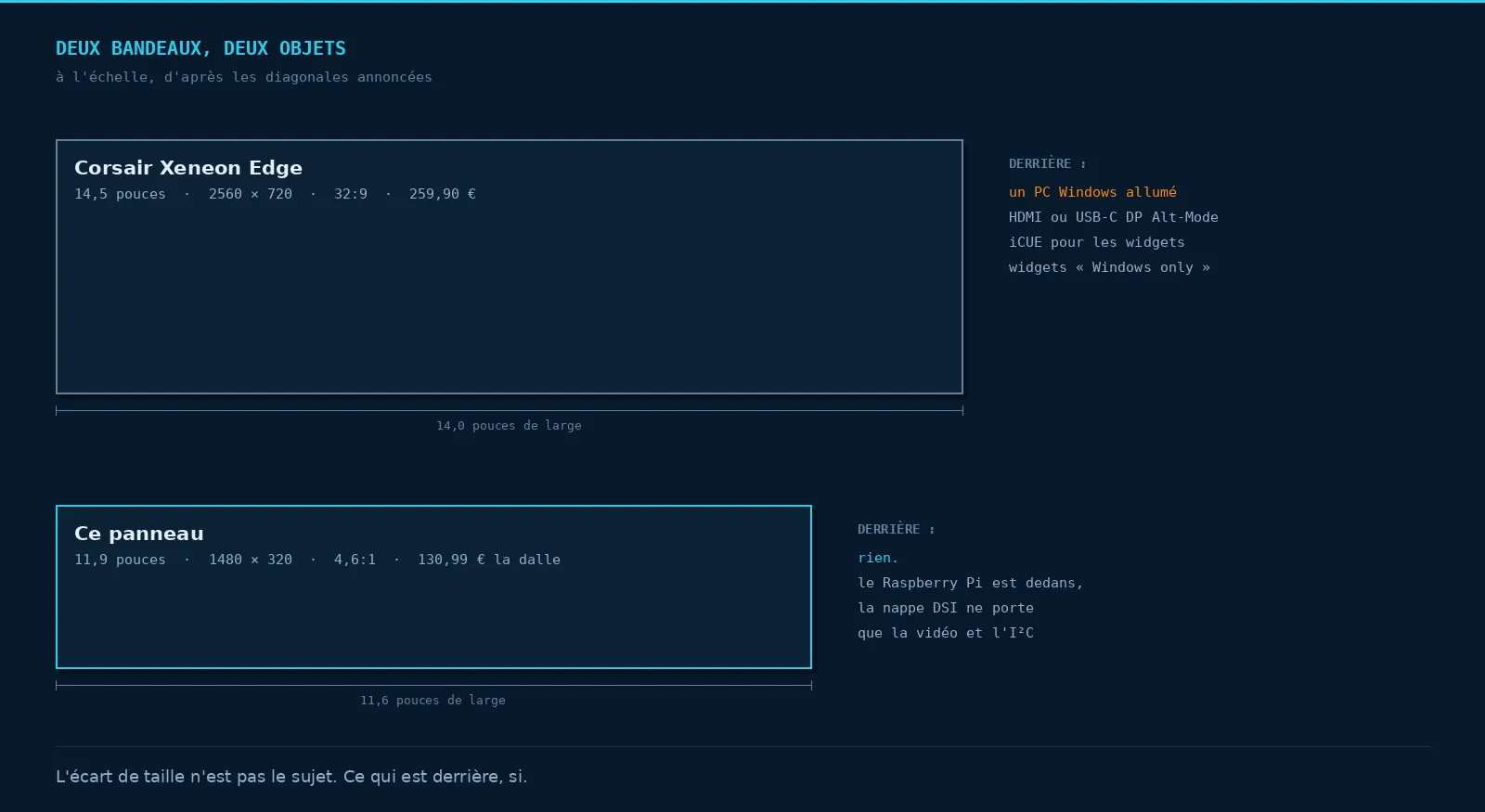Click inside the cyan-bordered Ce panneau box
Screen dimensions: 1485x812
click(433, 612)
